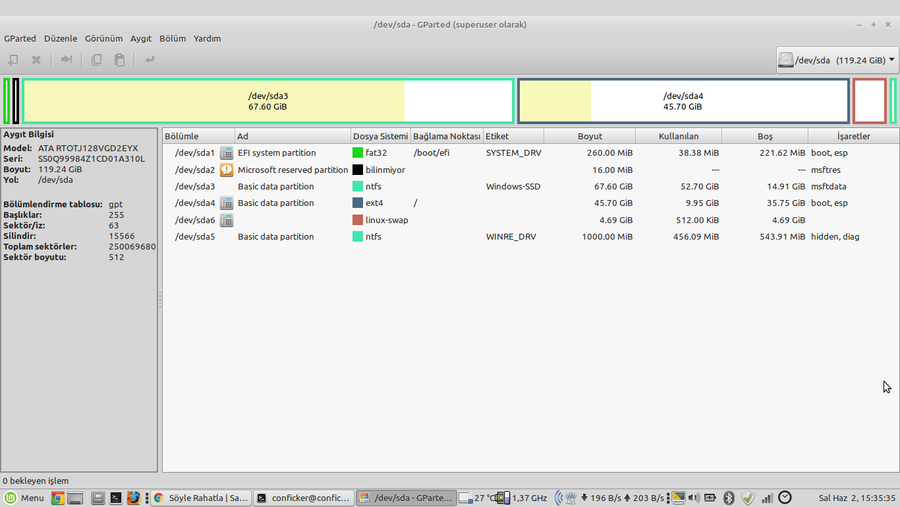Open the Aygıt menu

141,38
